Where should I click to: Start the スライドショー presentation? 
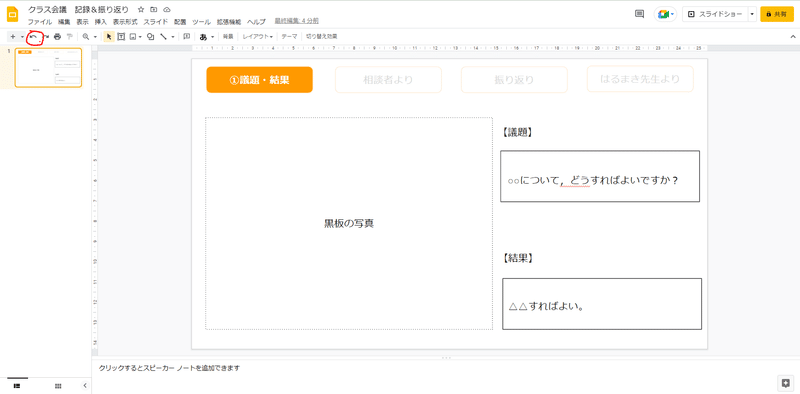[715, 14]
